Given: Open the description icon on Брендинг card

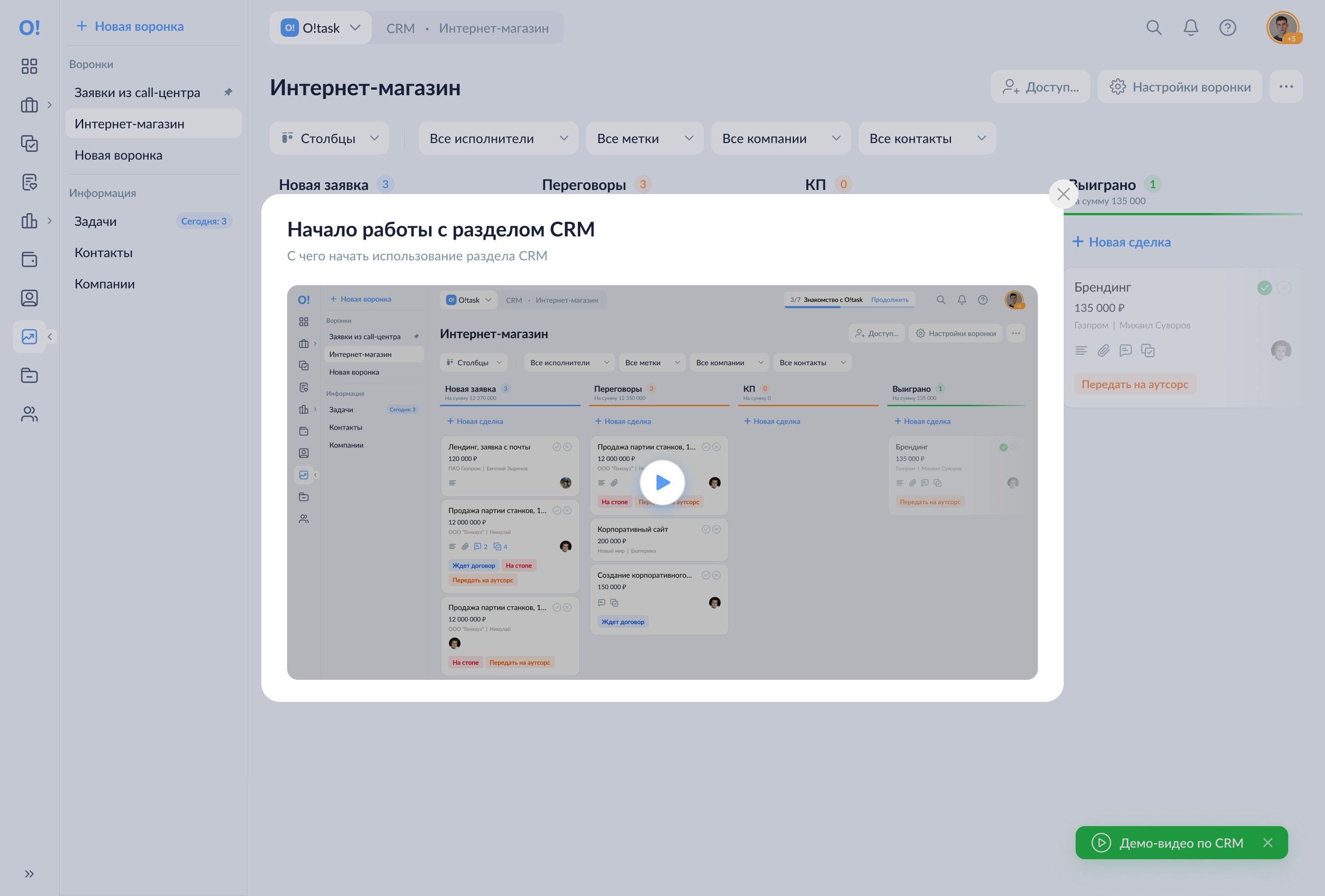Looking at the screenshot, I should click(x=1081, y=350).
